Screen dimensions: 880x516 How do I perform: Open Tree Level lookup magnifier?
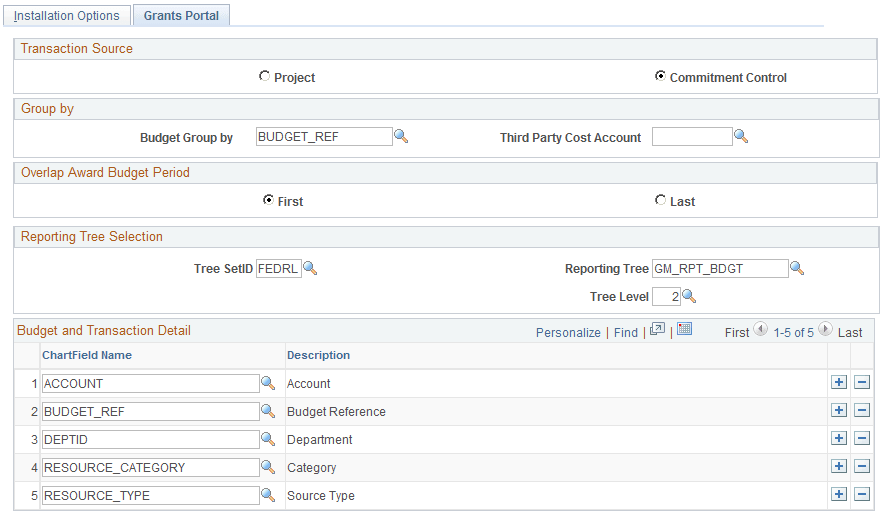tap(689, 296)
